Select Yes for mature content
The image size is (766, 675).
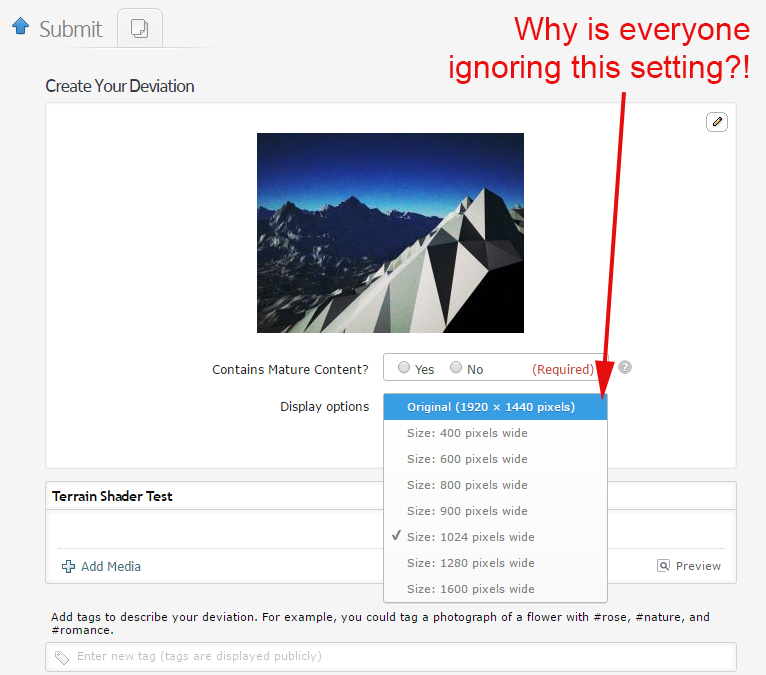(x=404, y=367)
